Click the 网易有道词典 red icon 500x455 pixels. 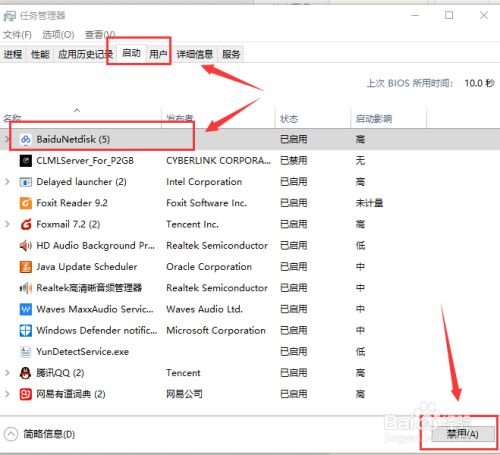point(26,394)
